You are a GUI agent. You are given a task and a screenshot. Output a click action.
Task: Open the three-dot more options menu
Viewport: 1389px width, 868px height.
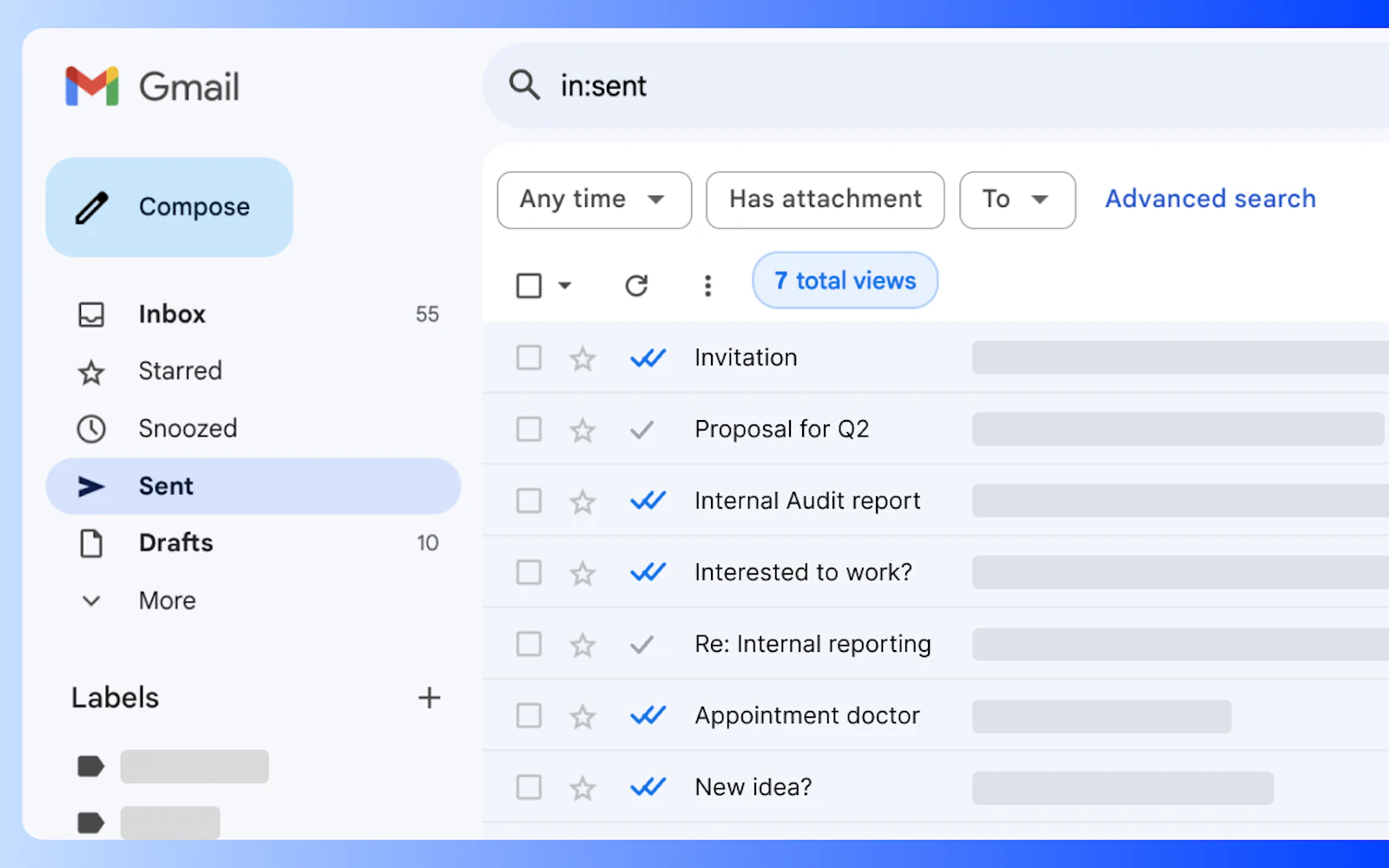(708, 286)
